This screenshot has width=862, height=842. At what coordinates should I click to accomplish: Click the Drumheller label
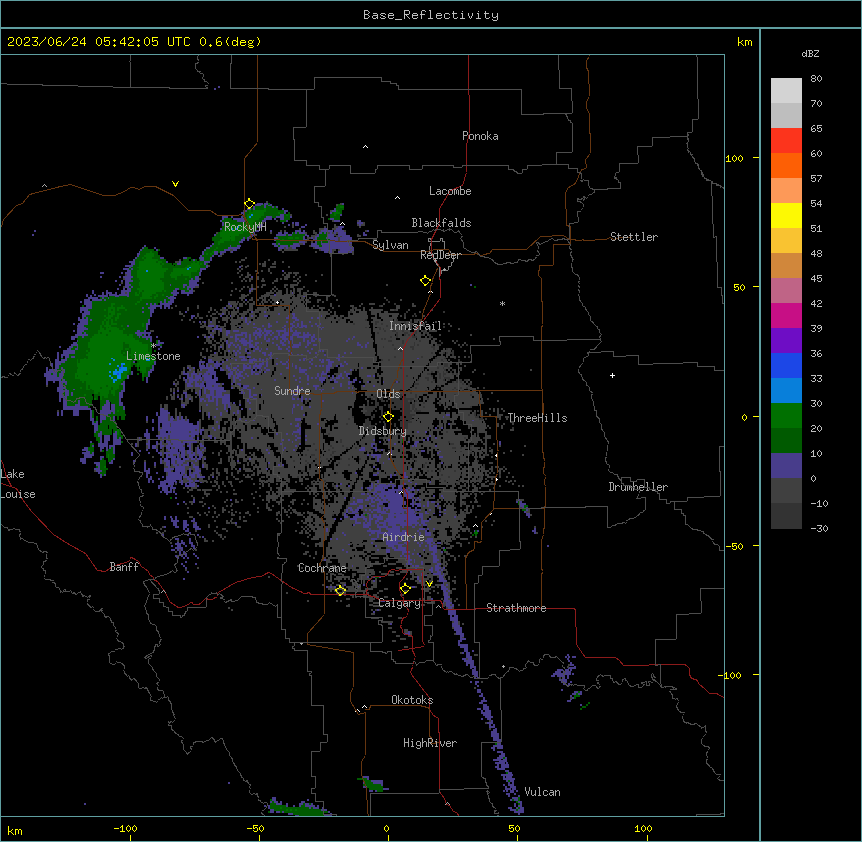pos(638,487)
